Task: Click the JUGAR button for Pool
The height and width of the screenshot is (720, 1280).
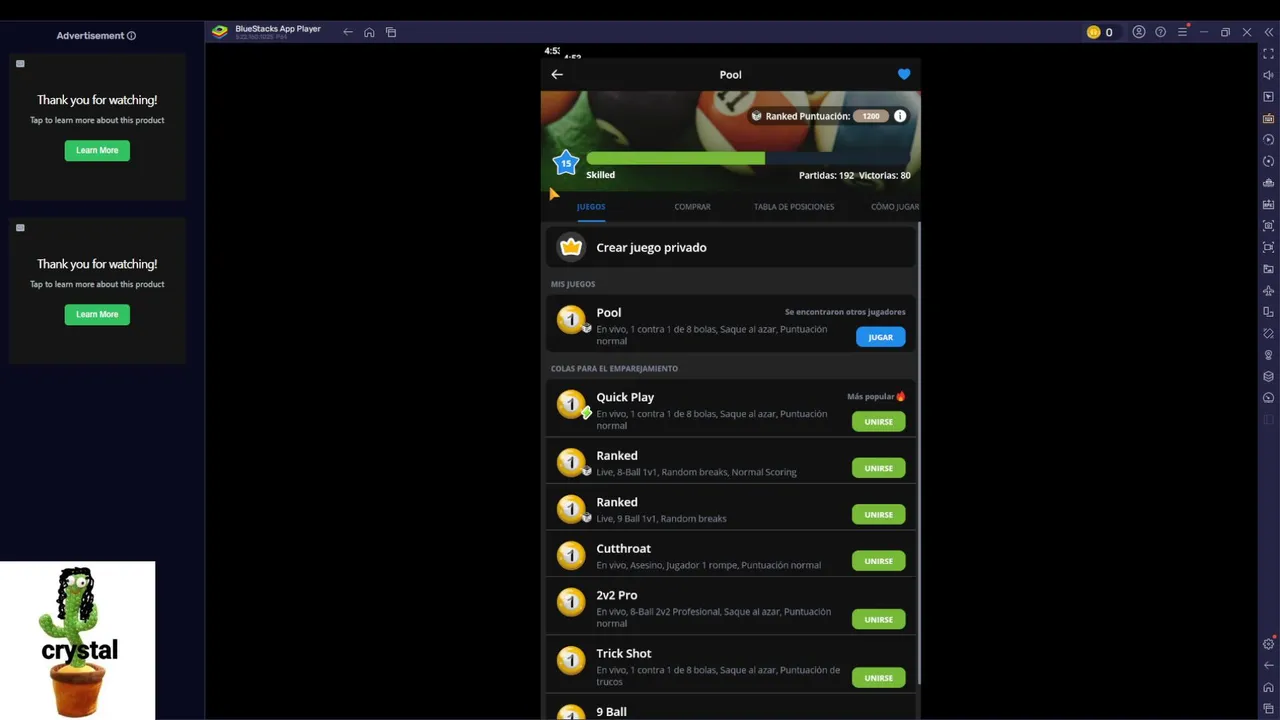Action: pyautogui.click(x=881, y=337)
